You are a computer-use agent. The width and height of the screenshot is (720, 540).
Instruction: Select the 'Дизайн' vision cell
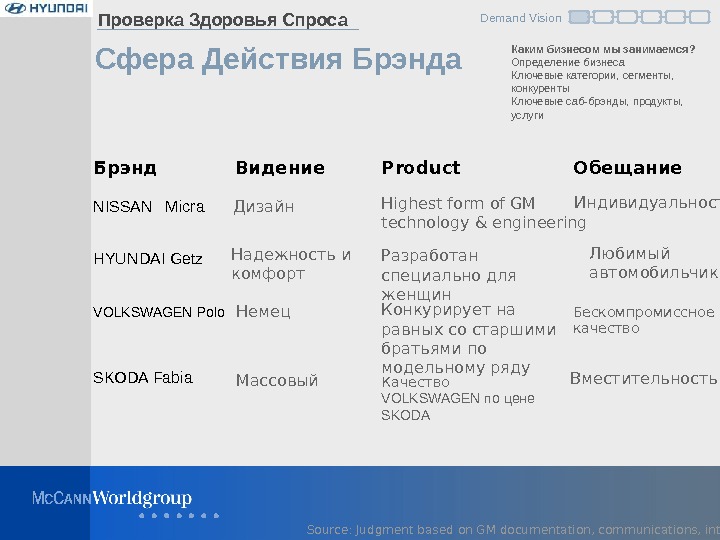coord(264,207)
